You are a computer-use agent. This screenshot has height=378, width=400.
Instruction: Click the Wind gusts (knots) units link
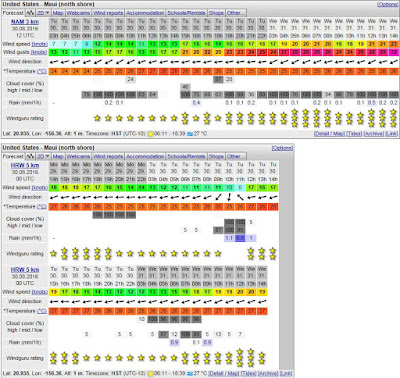coord(38,52)
